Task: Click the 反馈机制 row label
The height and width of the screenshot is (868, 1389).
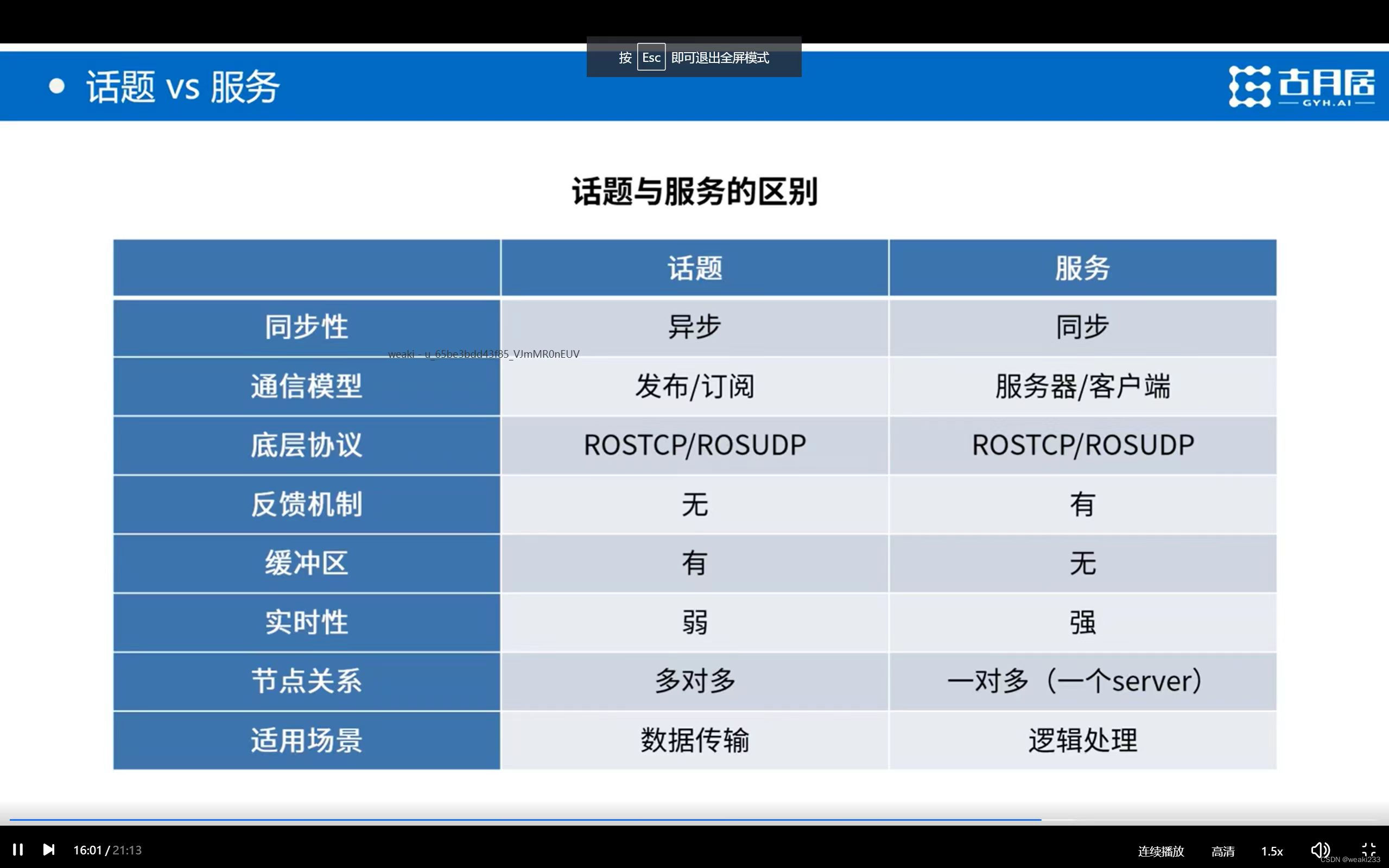Action: click(x=307, y=505)
